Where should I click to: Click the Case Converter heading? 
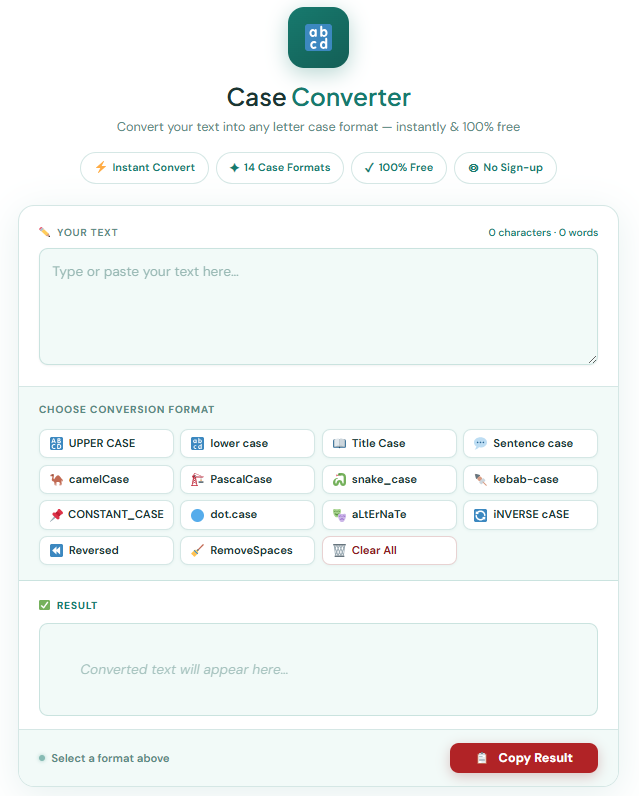(x=318, y=97)
